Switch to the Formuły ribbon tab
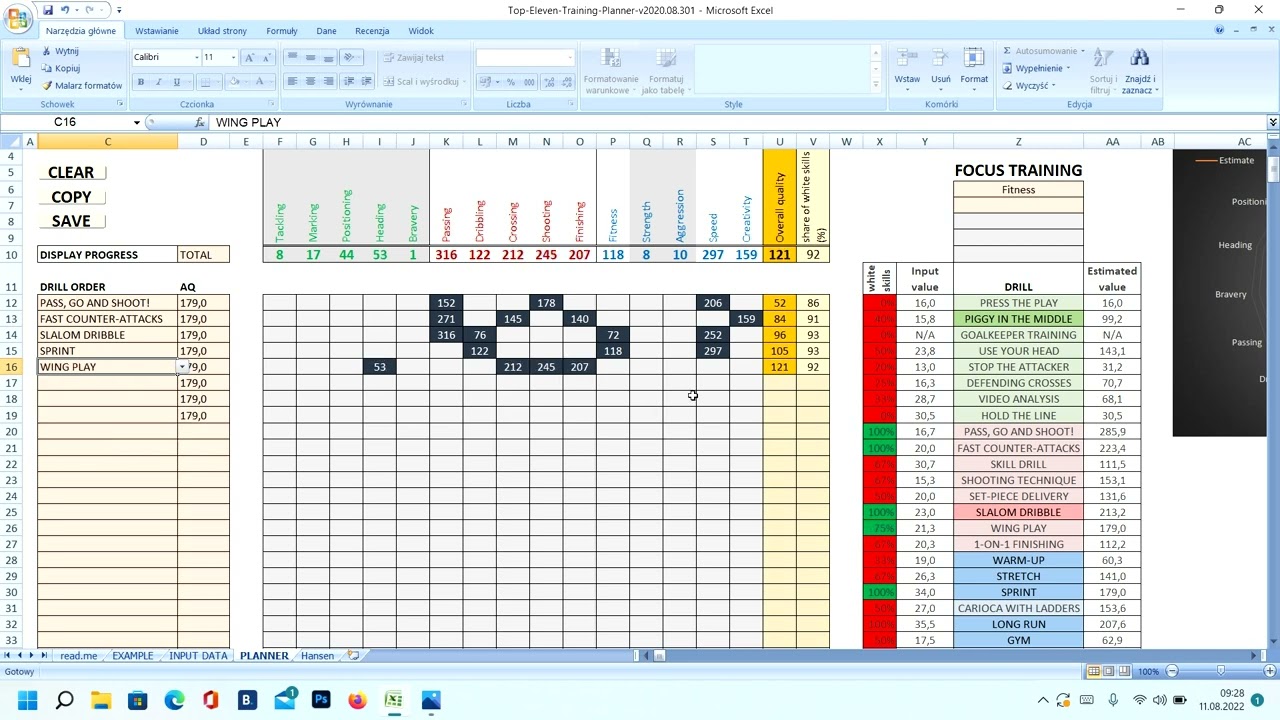 pos(282,31)
